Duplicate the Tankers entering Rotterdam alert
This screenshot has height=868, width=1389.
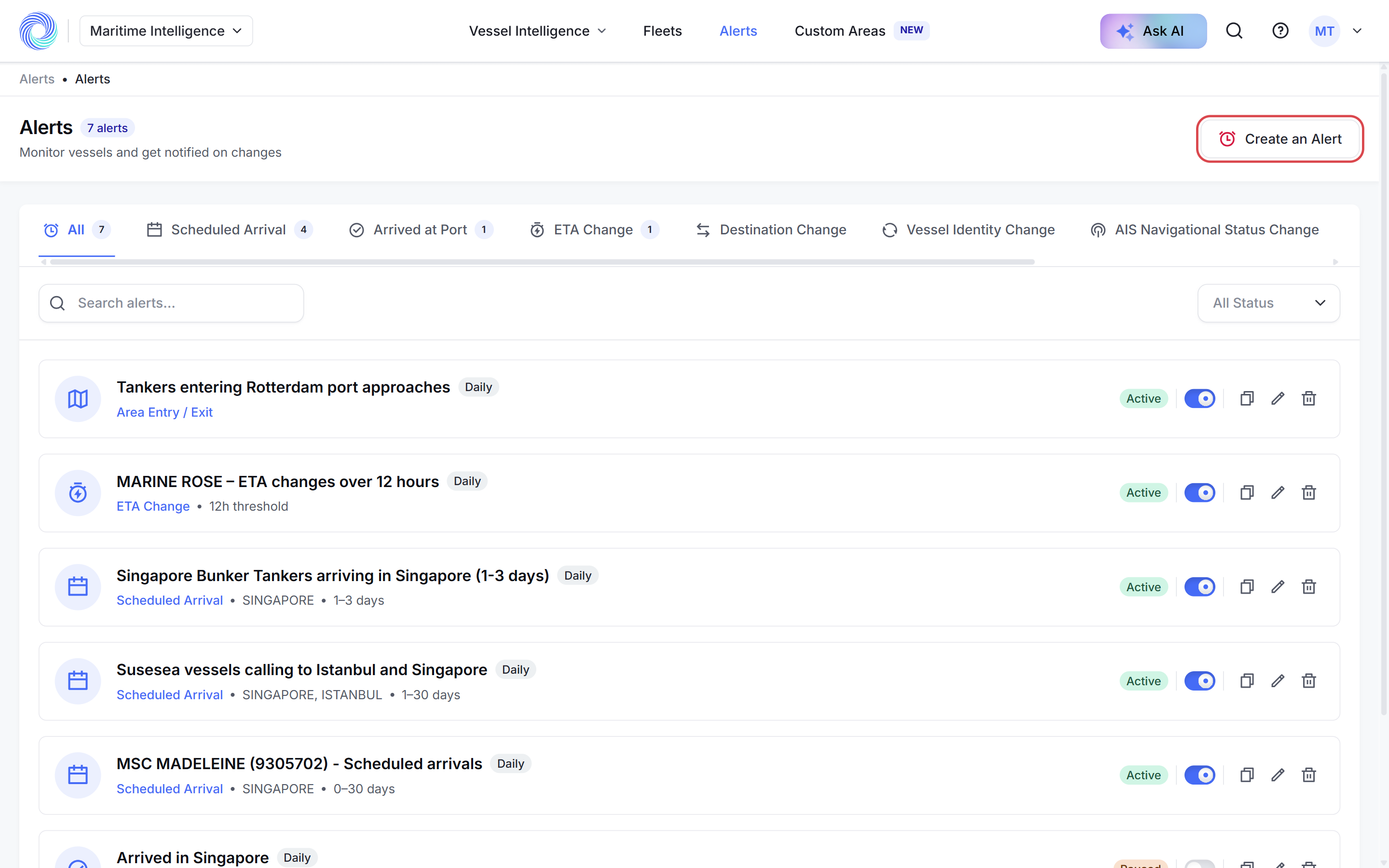1247,398
